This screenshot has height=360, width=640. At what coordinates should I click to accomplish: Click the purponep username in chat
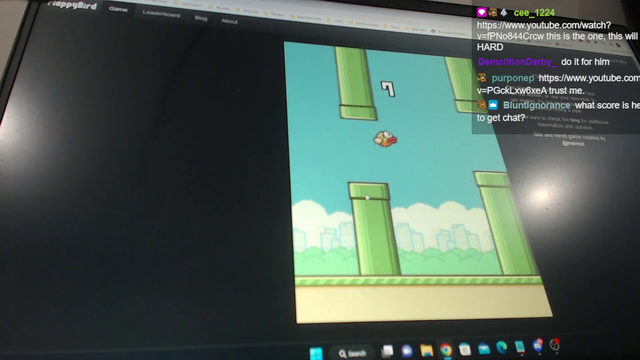point(513,78)
